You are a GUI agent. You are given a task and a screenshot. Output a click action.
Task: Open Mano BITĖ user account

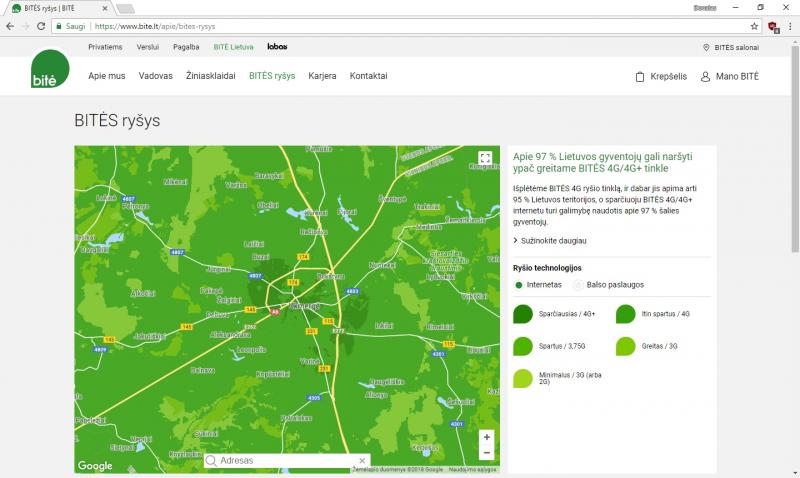[730, 77]
